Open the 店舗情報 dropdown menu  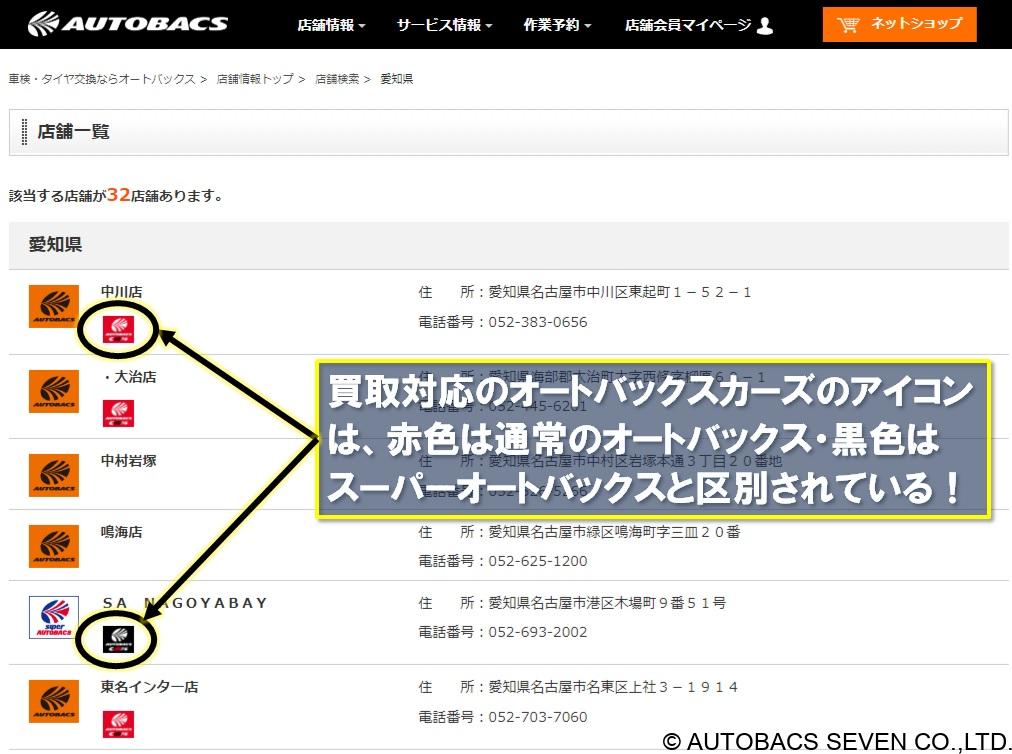pyautogui.click(x=330, y=25)
